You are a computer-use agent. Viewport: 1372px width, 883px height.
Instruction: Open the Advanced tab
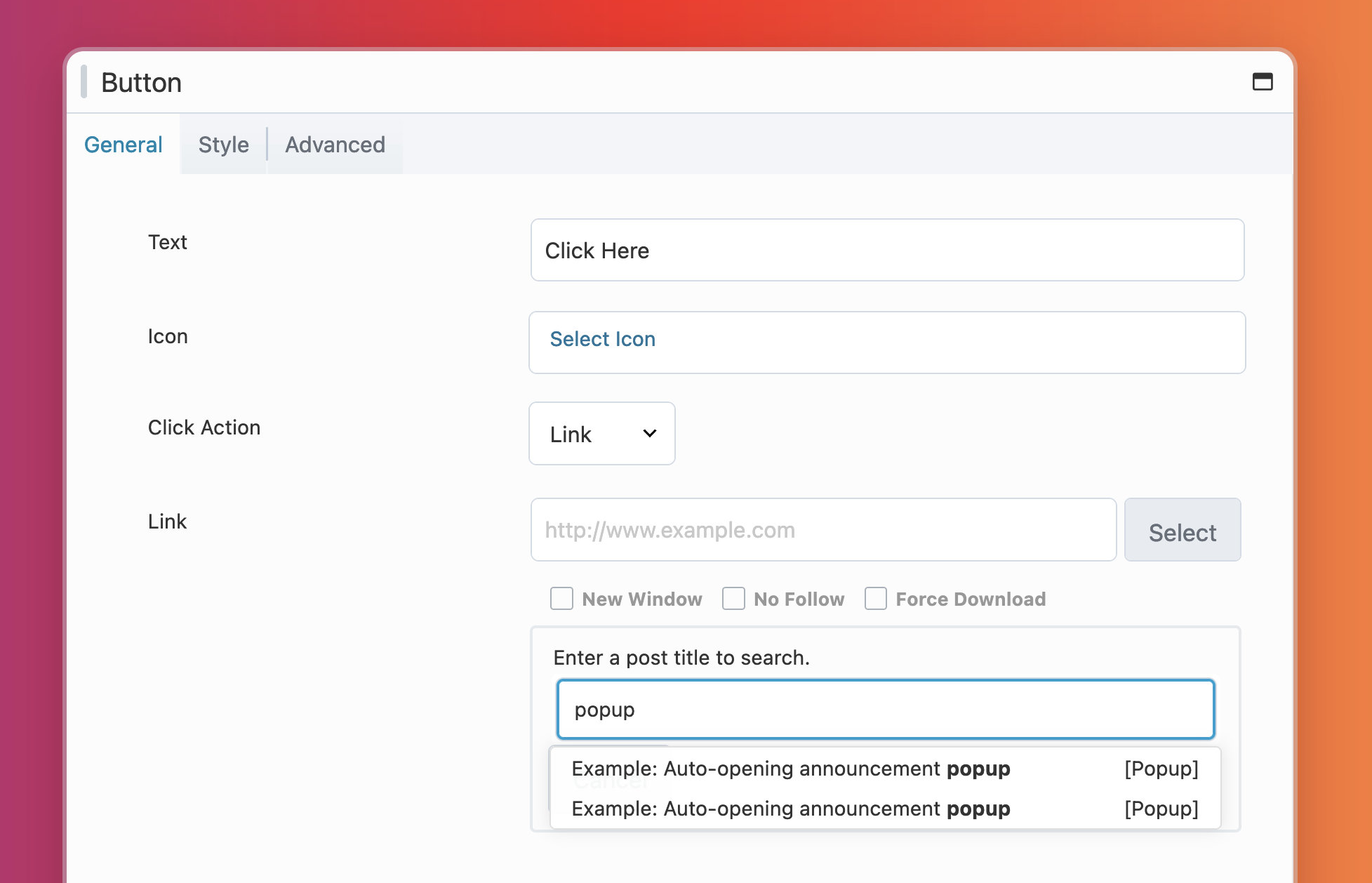[335, 145]
